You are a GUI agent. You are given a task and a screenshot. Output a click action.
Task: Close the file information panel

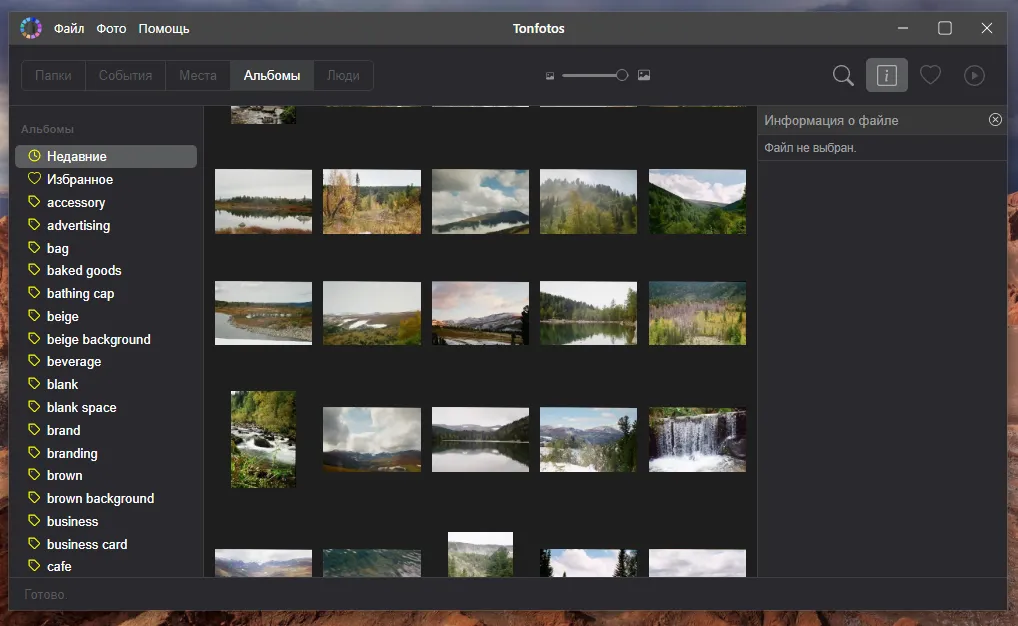pyautogui.click(x=995, y=120)
